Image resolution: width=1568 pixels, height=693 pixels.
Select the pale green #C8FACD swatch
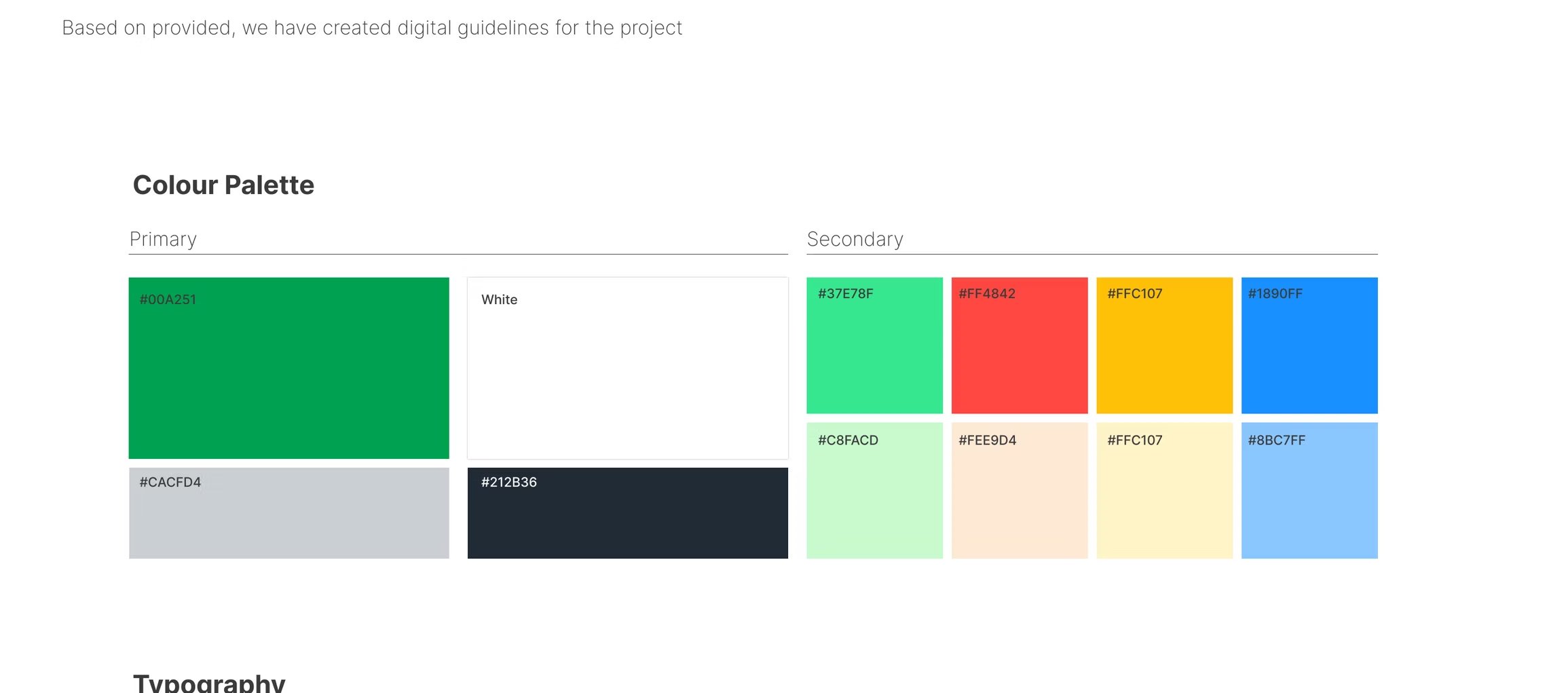pos(874,491)
